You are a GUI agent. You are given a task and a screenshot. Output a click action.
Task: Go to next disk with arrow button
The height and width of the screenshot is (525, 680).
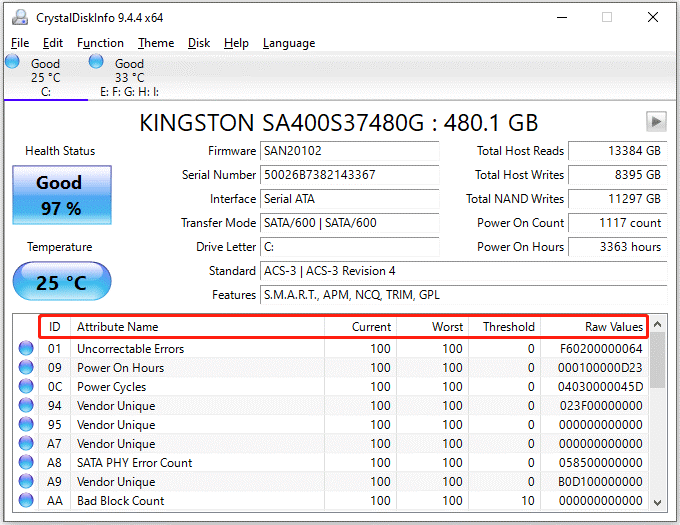[656, 122]
